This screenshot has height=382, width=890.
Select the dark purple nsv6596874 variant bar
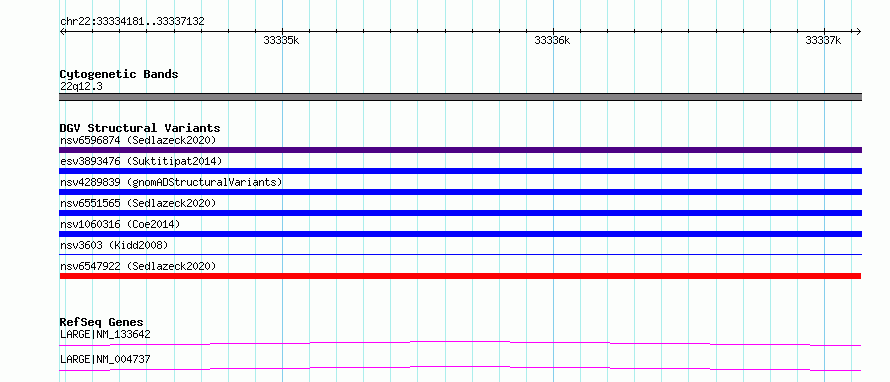(x=460, y=150)
